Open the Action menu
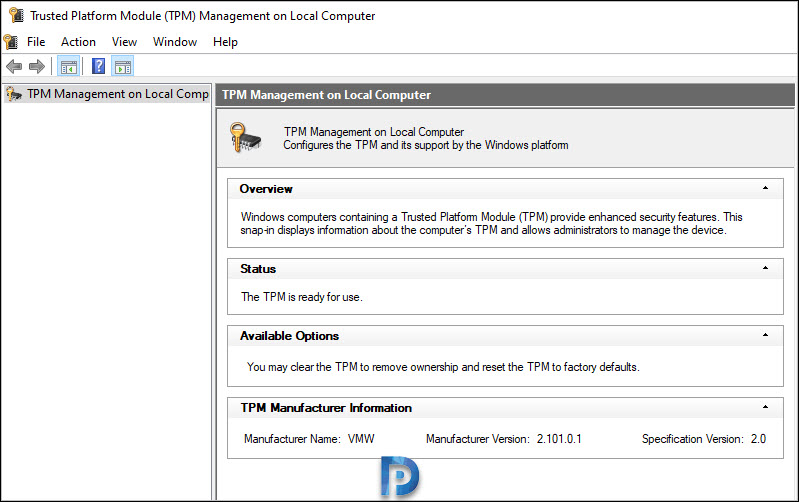Viewport: 799px width, 502px height. (x=78, y=42)
